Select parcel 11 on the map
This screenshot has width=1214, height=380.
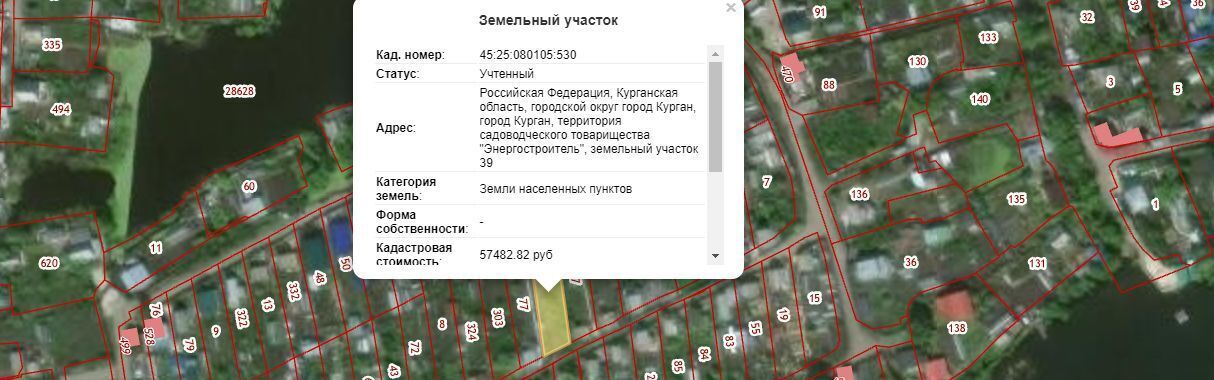[155, 247]
